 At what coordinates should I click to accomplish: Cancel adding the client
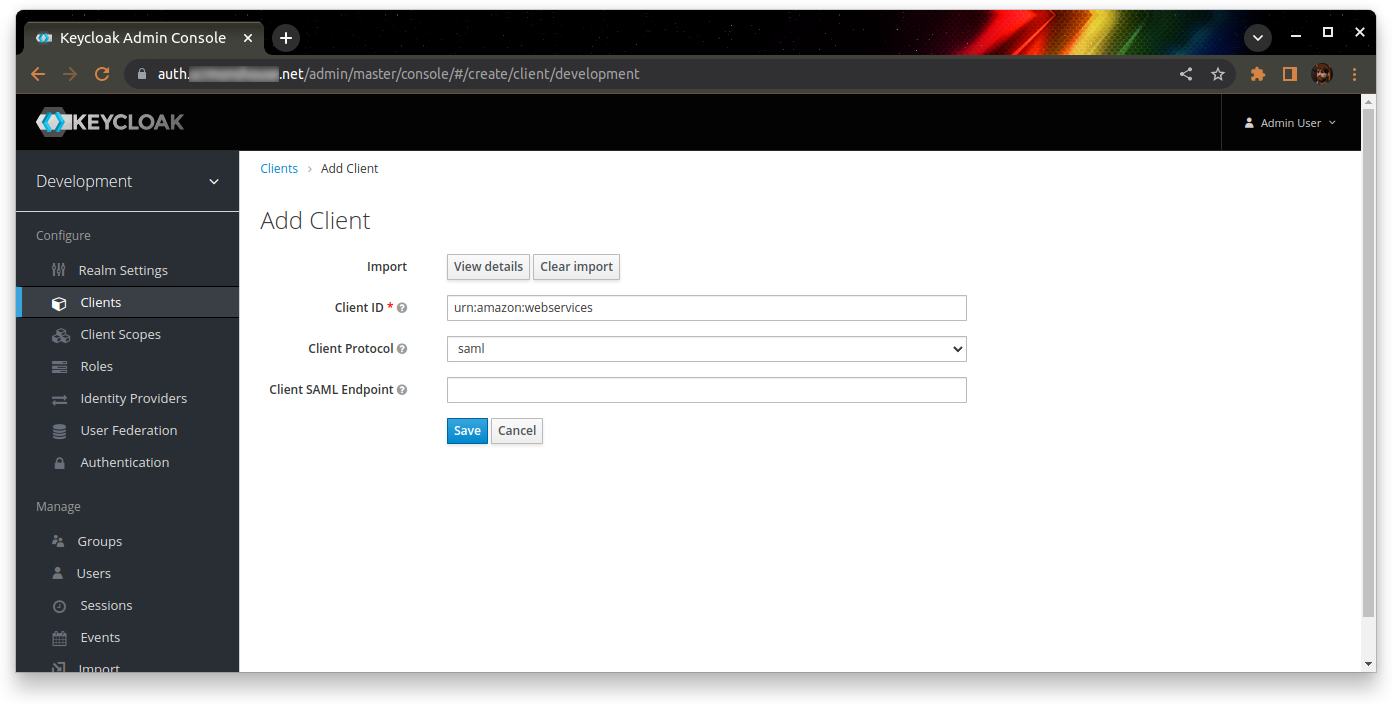coord(517,431)
